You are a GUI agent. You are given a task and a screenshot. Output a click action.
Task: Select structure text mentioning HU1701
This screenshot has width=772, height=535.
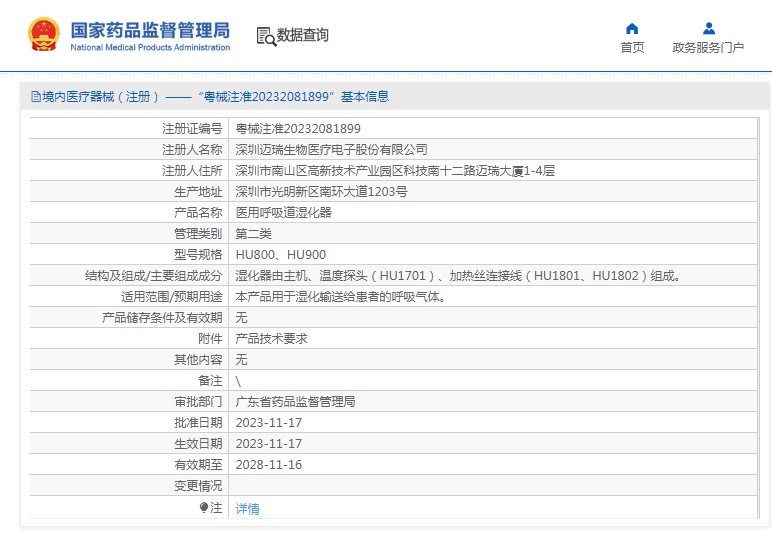(x=459, y=276)
